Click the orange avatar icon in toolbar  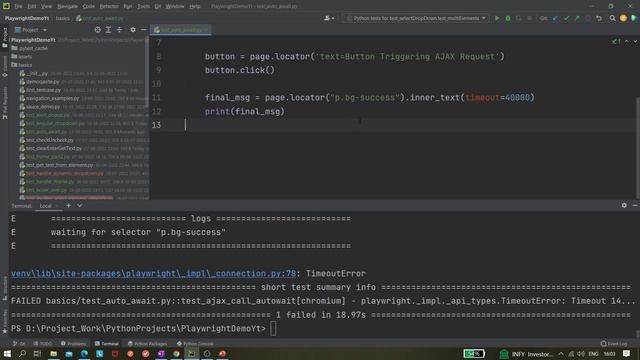623,18
